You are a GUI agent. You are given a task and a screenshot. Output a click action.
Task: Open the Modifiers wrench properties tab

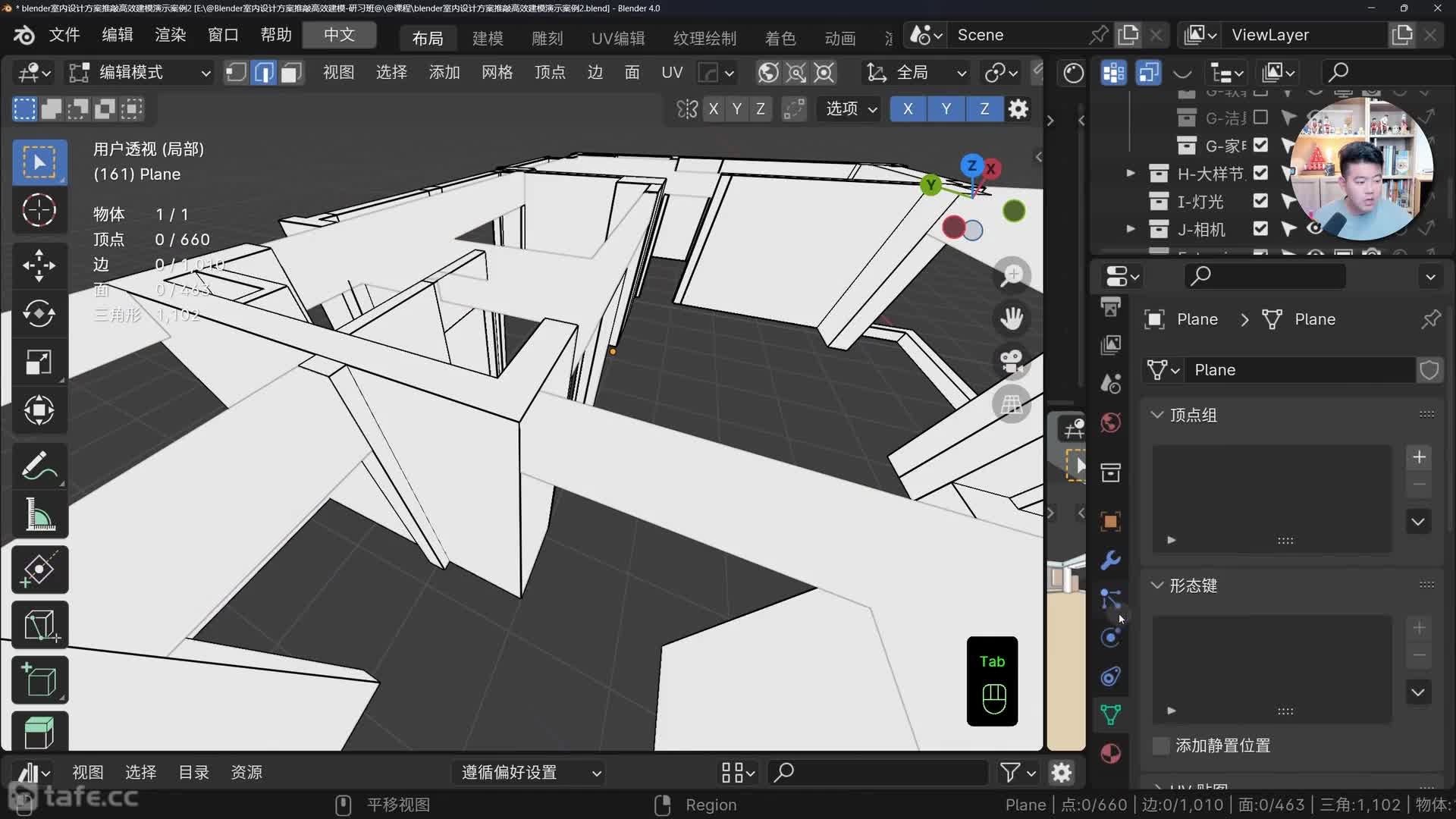point(1110,560)
